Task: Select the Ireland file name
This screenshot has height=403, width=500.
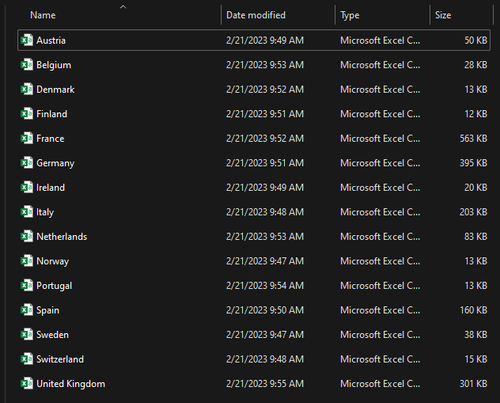Action: [50, 187]
